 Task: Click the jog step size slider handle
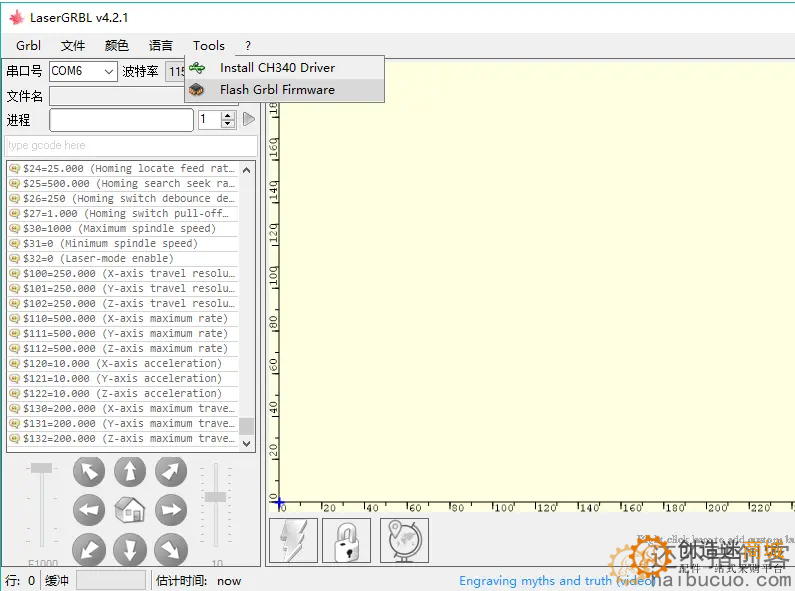coord(215,497)
